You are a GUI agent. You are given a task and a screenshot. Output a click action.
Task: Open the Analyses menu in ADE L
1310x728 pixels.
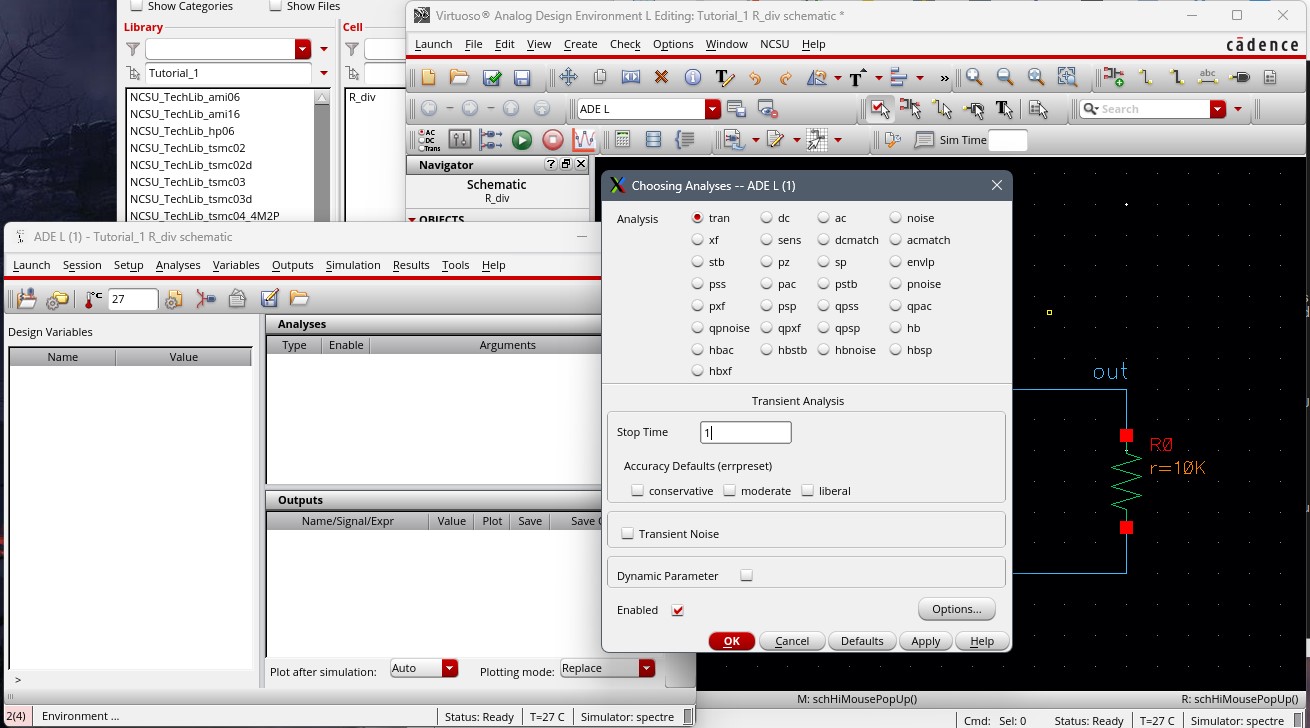click(178, 265)
